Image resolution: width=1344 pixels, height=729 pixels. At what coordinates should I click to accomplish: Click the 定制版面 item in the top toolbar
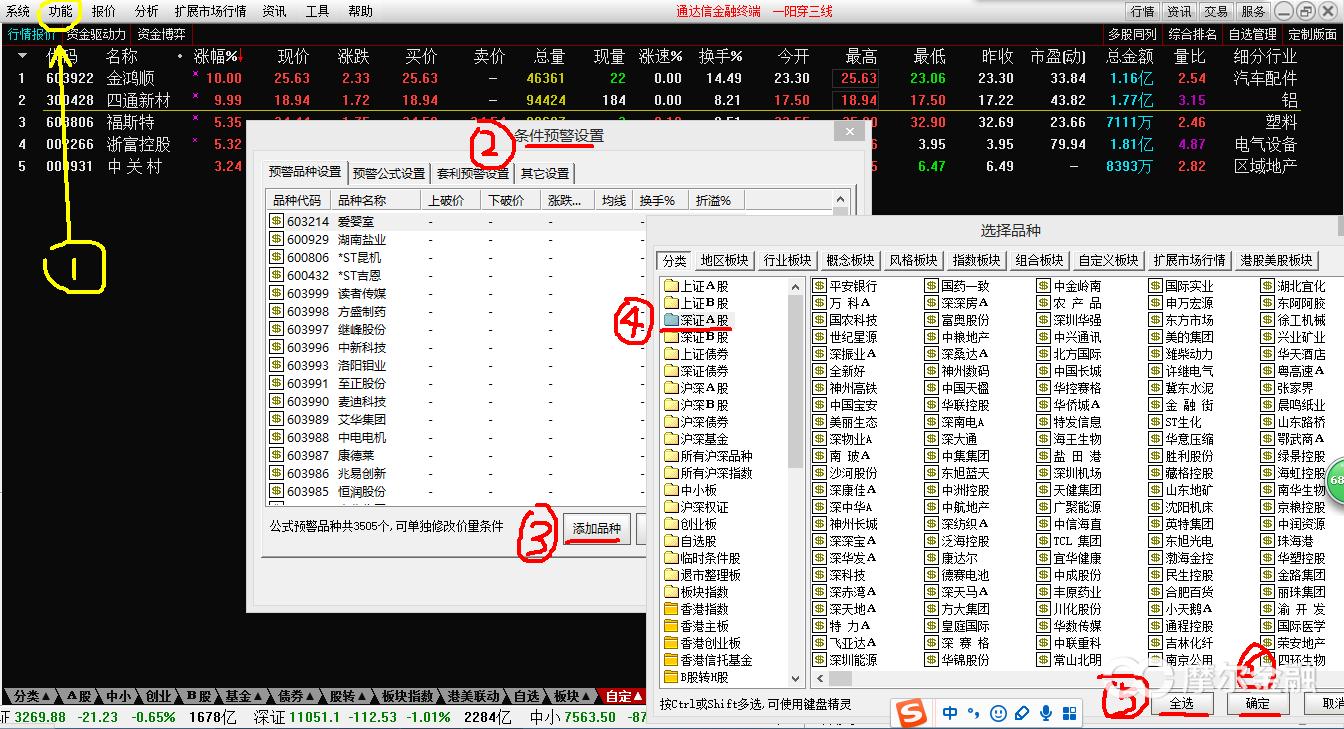pos(1314,33)
